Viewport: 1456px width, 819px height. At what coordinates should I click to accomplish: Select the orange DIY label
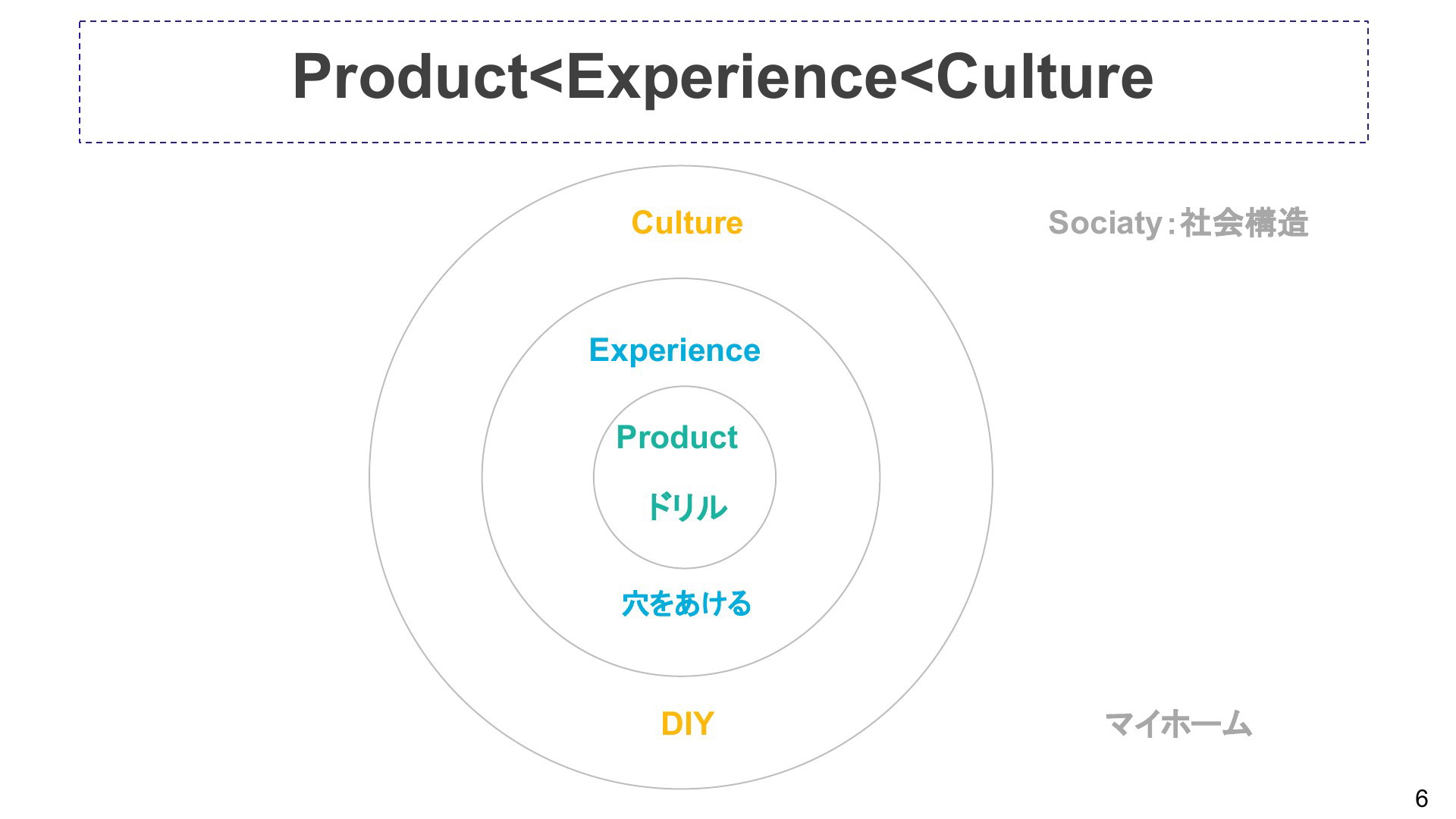click(x=687, y=723)
